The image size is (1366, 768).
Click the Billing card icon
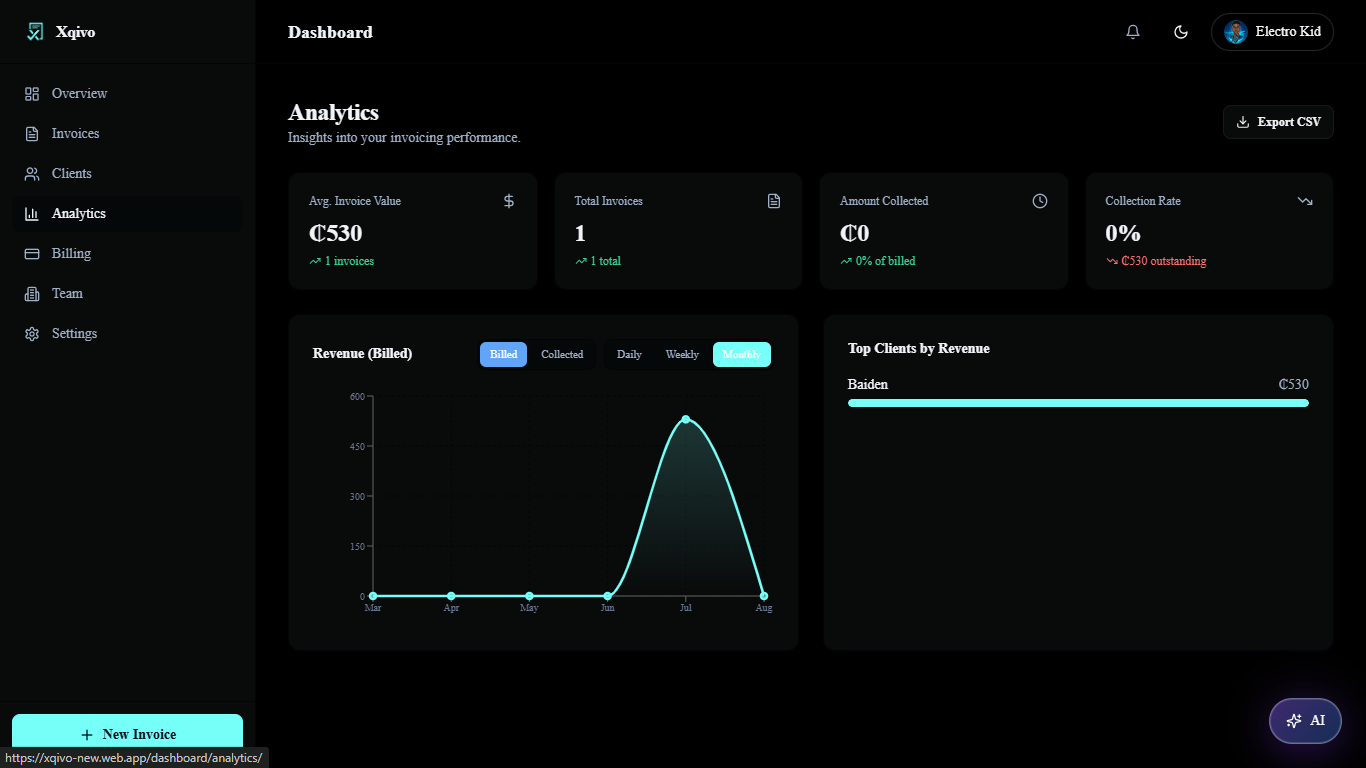32,253
